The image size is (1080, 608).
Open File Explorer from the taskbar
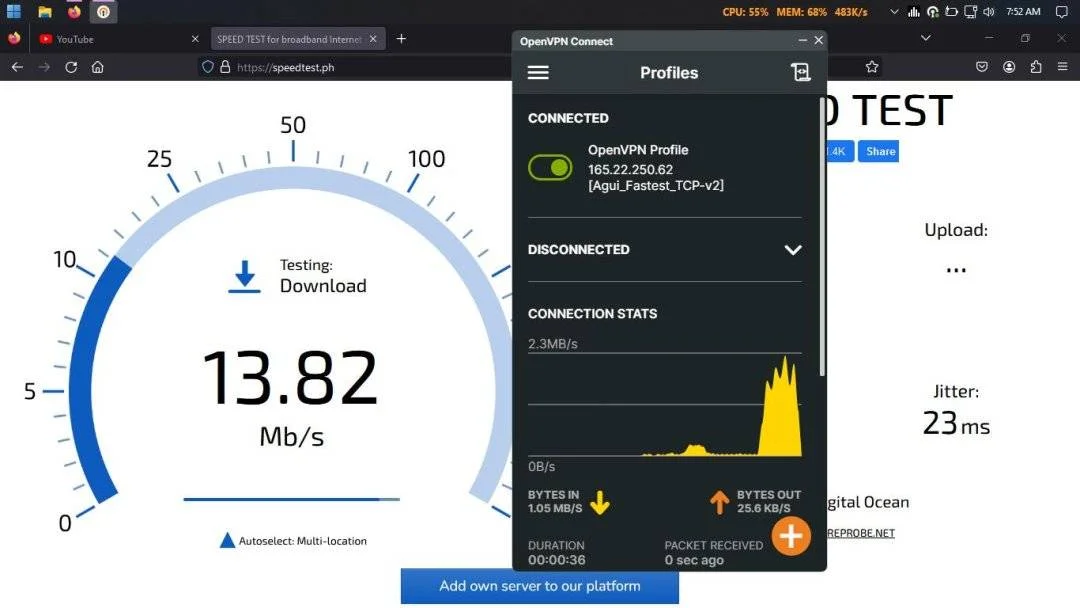(x=45, y=12)
